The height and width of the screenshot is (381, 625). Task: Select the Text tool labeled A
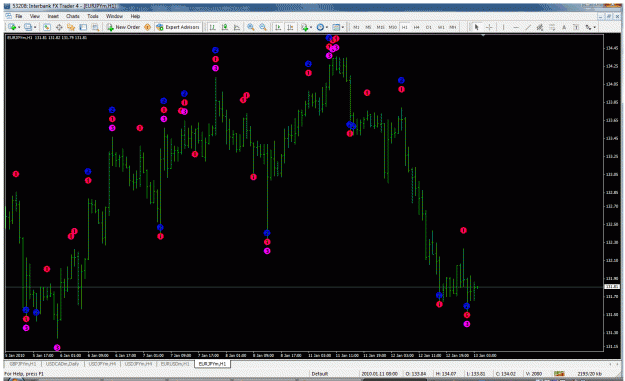tap(564, 27)
